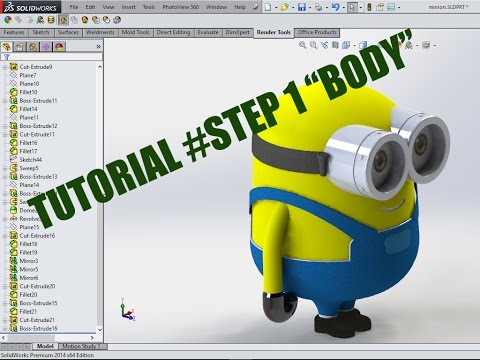
Task: Select Fillet10 in the feature tree
Action: click(29, 92)
